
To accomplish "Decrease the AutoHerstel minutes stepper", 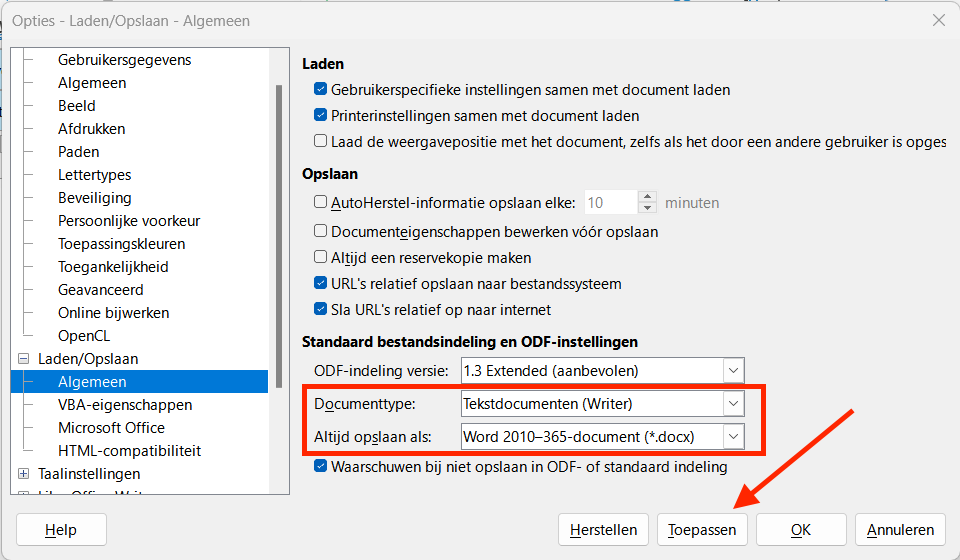I will click(648, 208).
